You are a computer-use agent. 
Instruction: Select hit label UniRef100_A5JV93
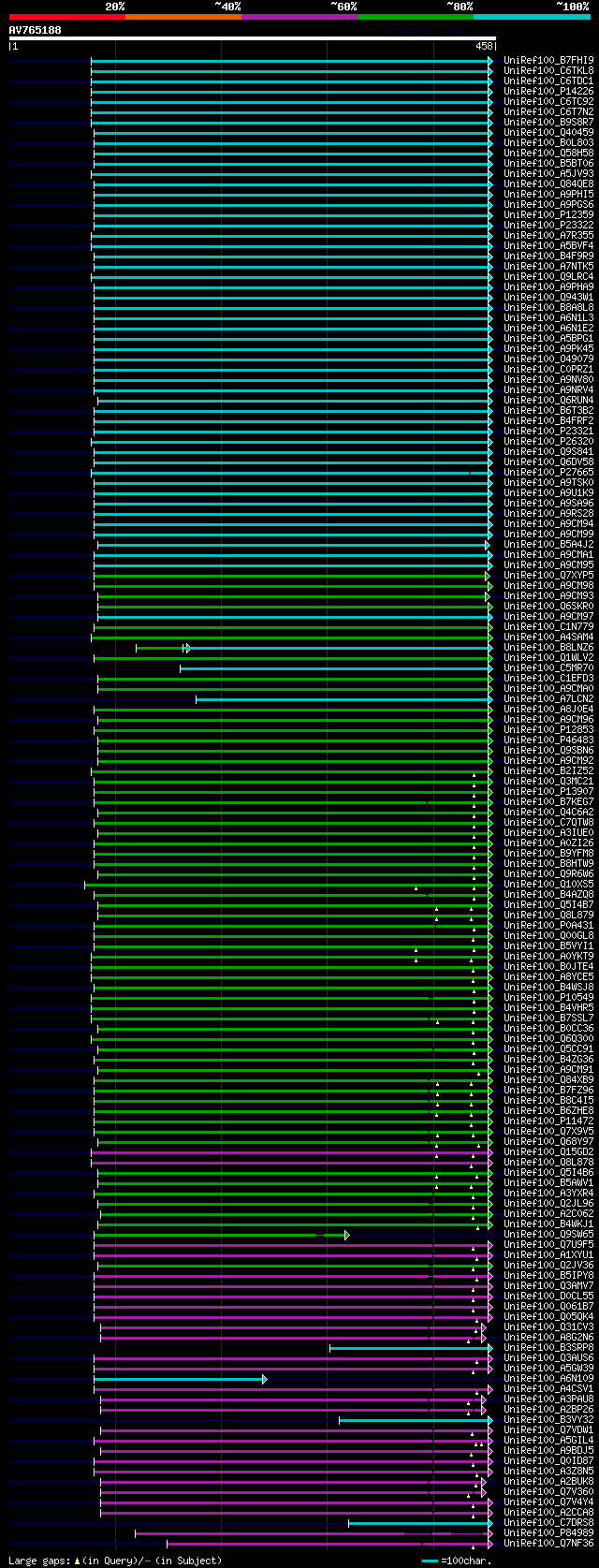548,173
